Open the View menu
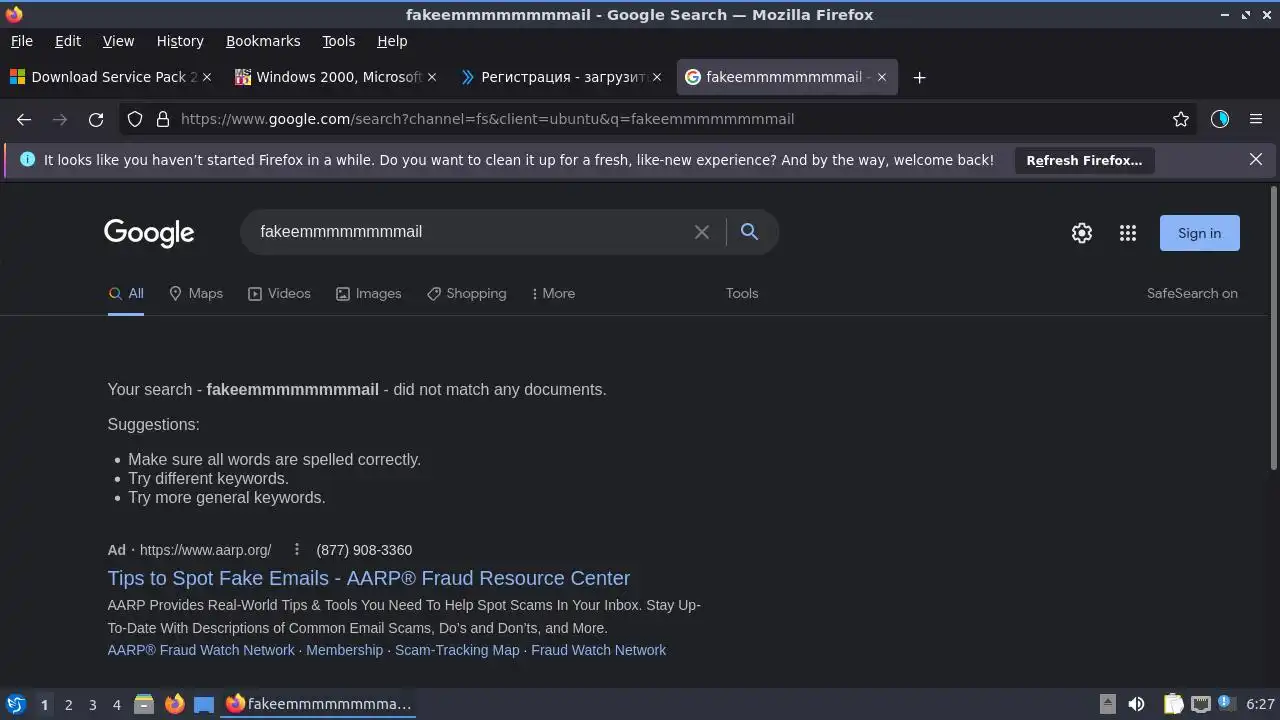This screenshot has width=1280, height=720. pos(118,41)
